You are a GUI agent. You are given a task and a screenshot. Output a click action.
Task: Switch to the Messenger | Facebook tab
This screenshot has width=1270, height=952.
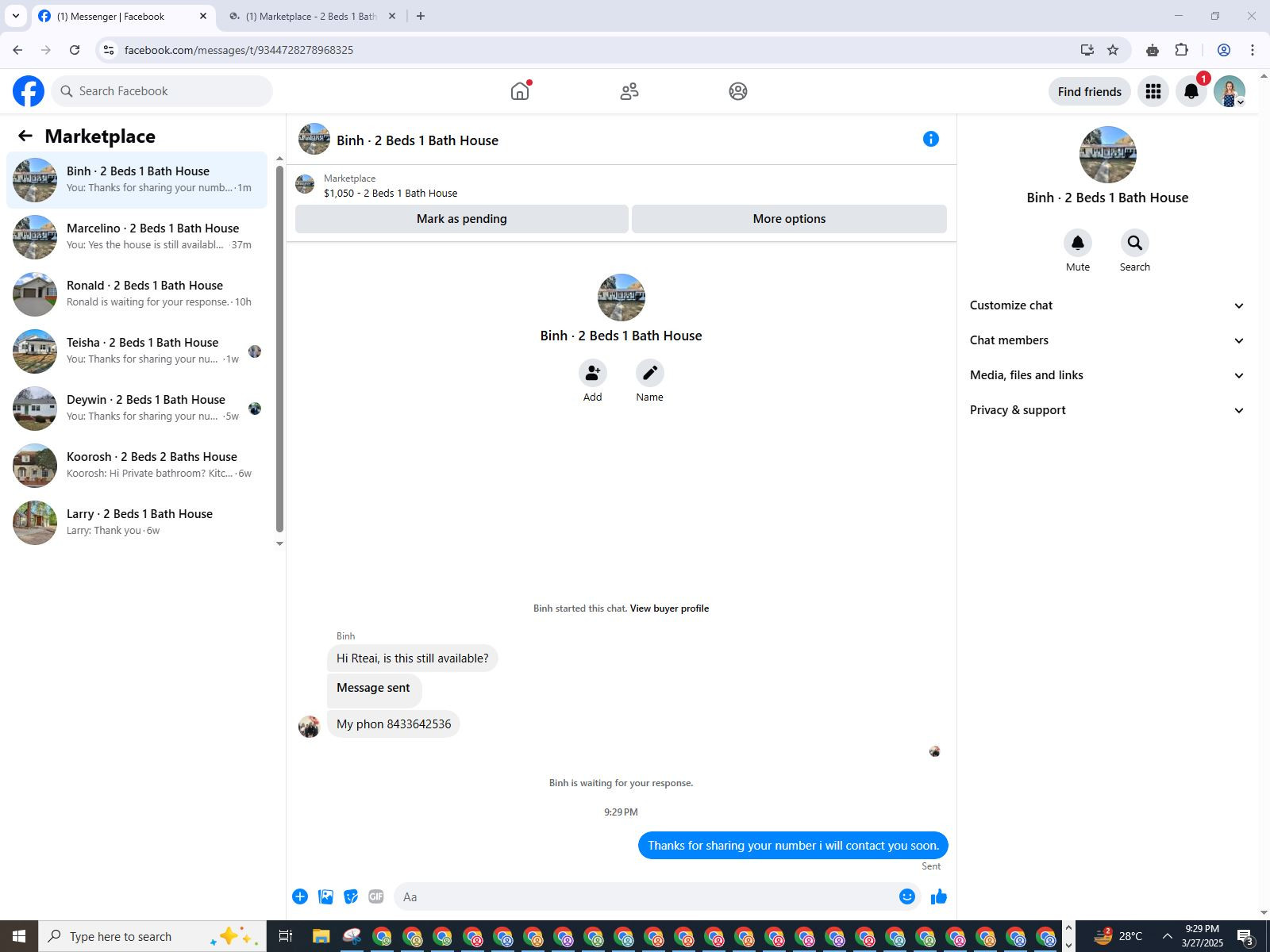[x=123, y=16]
